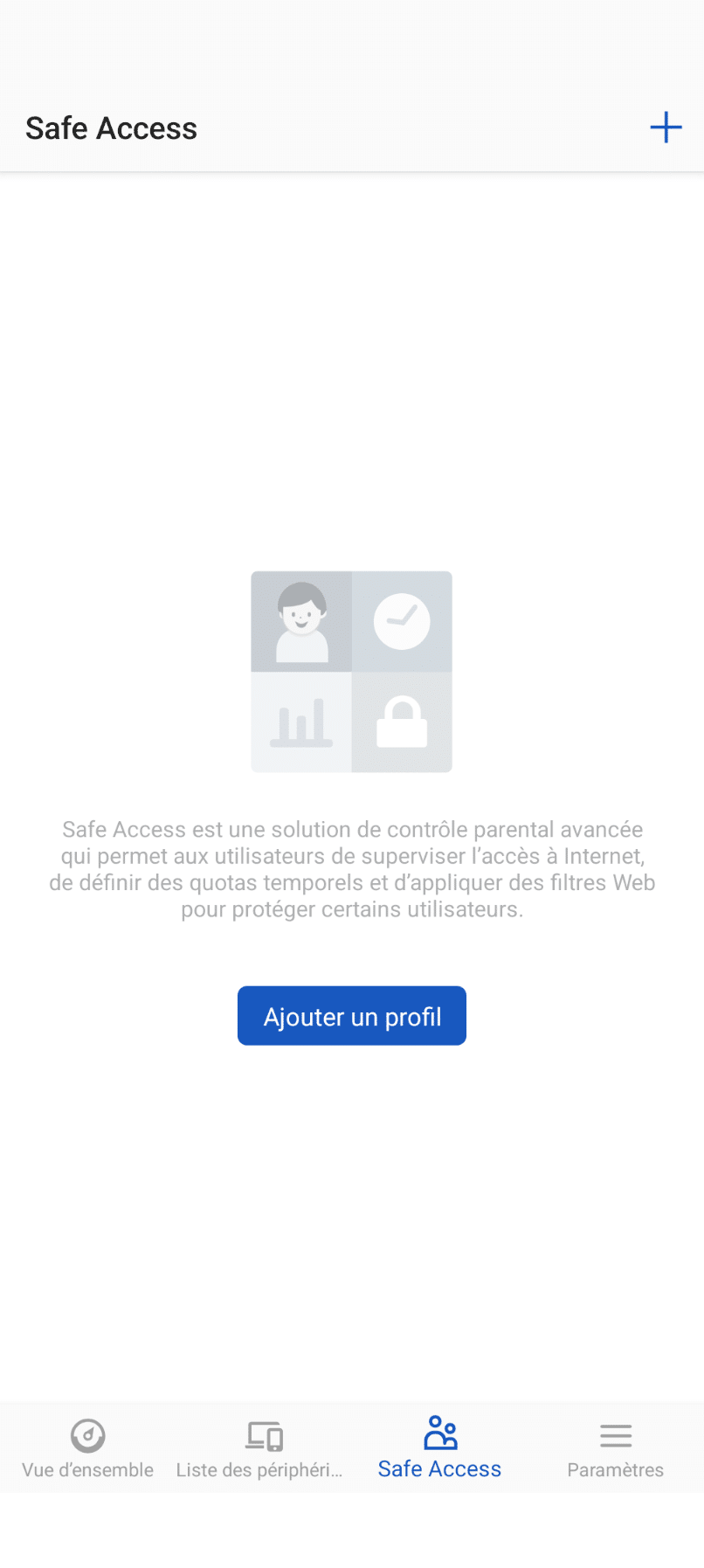Screen dimensions: 704x1568
Task: Click the clock illustration tile
Action: (x=402, y=622)
